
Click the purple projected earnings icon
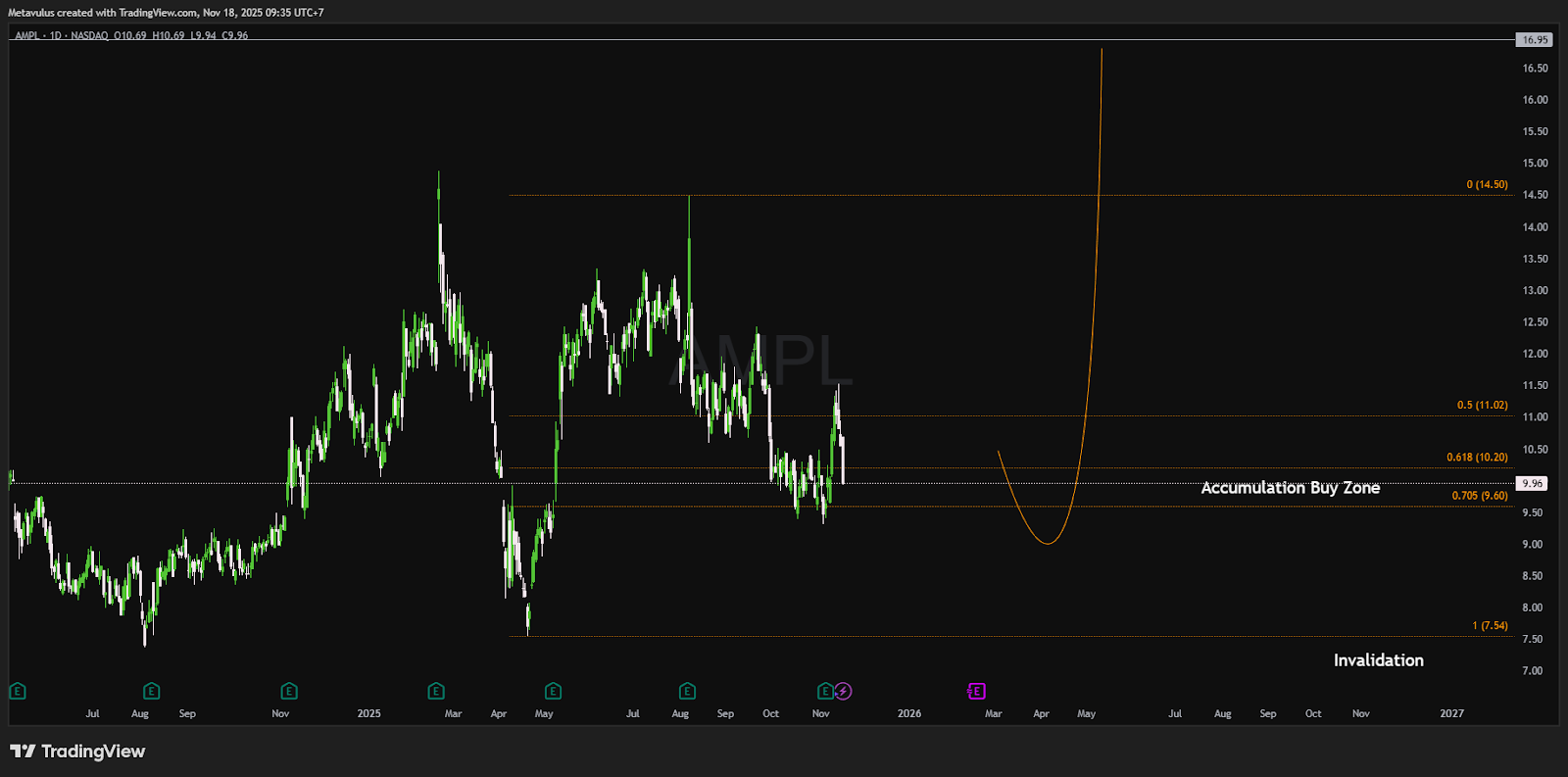(976, 692)
